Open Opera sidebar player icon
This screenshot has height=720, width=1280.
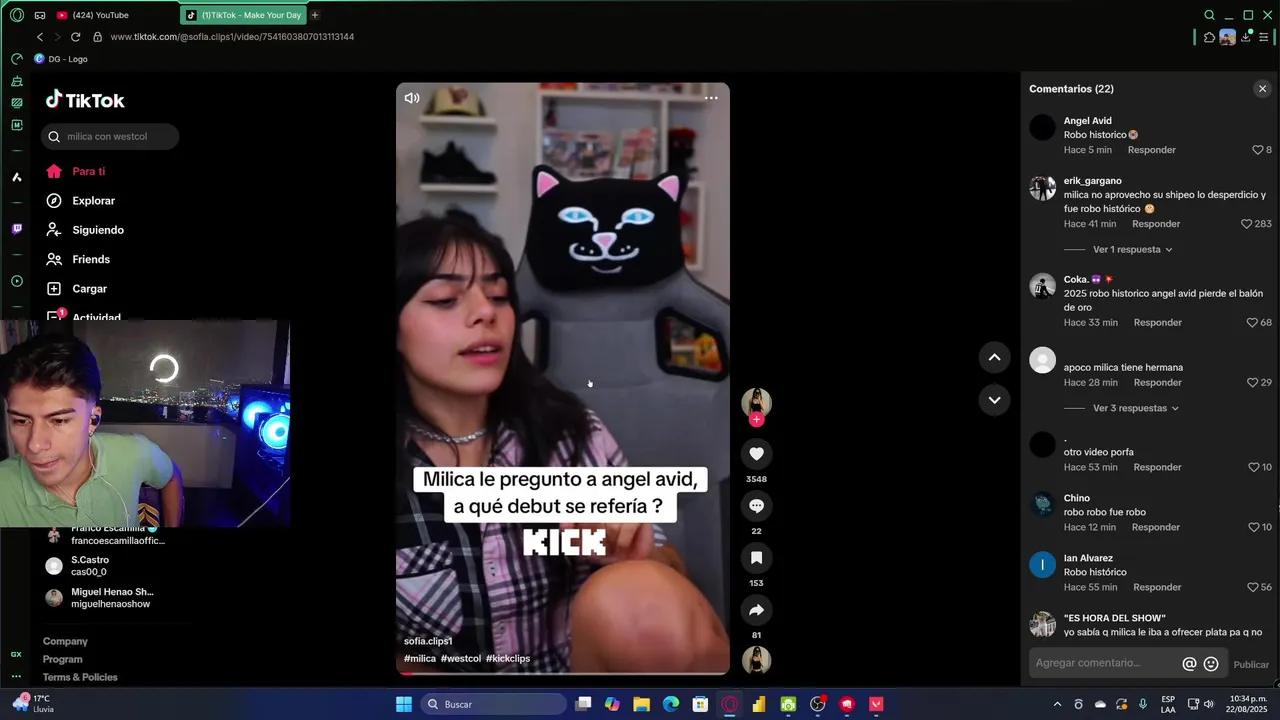pos(16,281)
